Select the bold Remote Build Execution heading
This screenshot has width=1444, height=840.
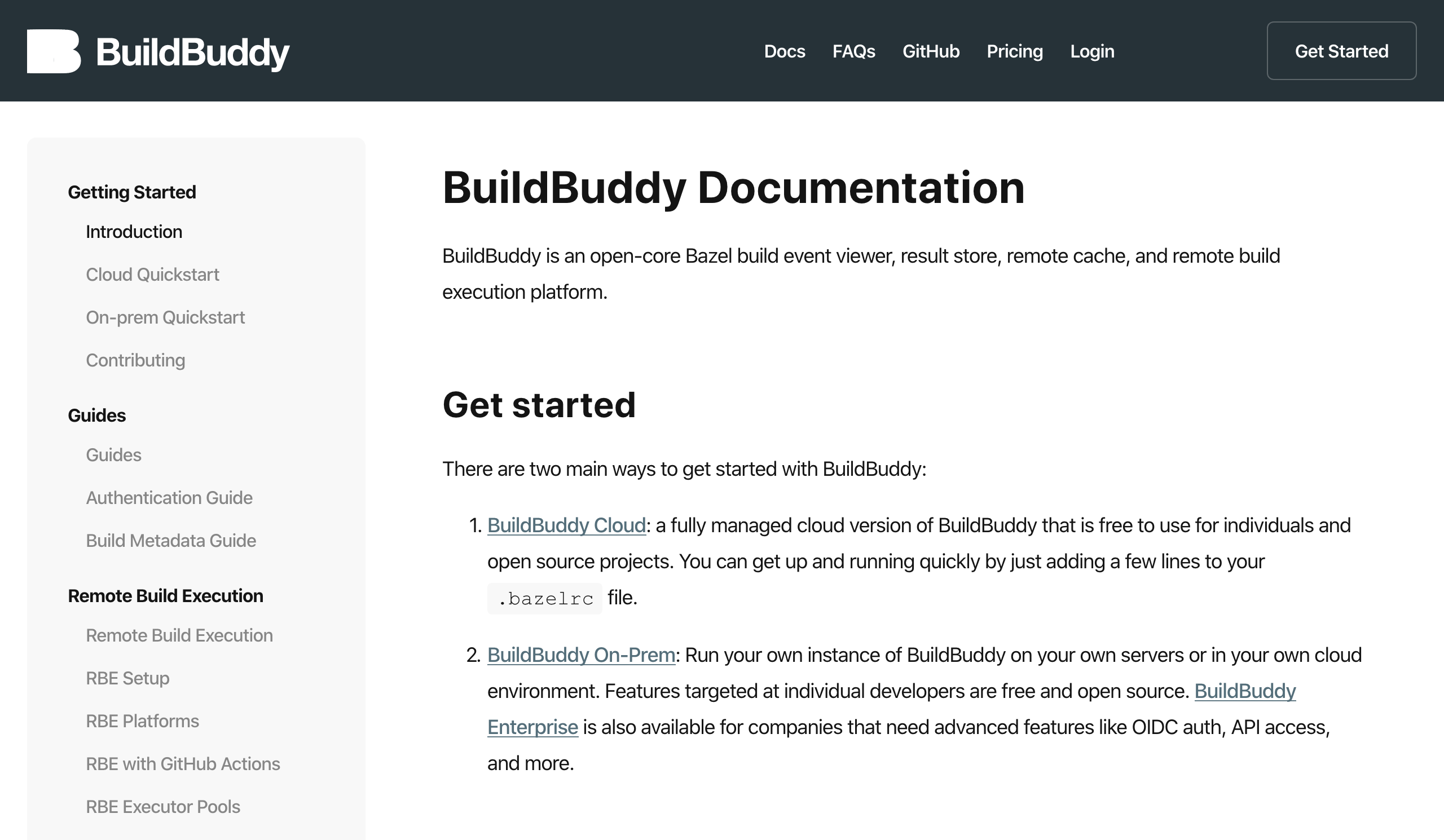coord(166,595)
